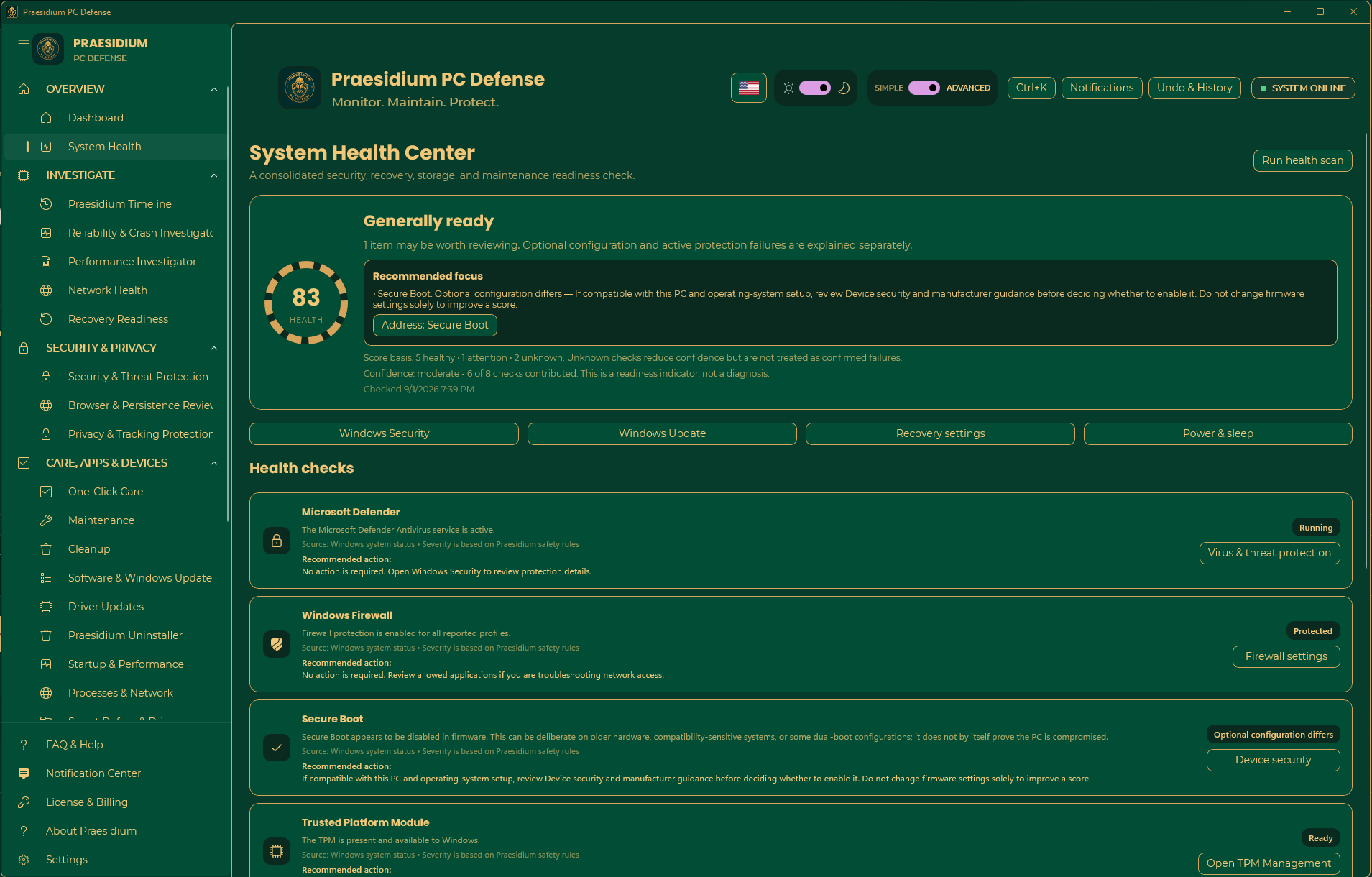Click the Optional configuration differs badge
Screen dimensions: 1372x877
point(1273,735)
